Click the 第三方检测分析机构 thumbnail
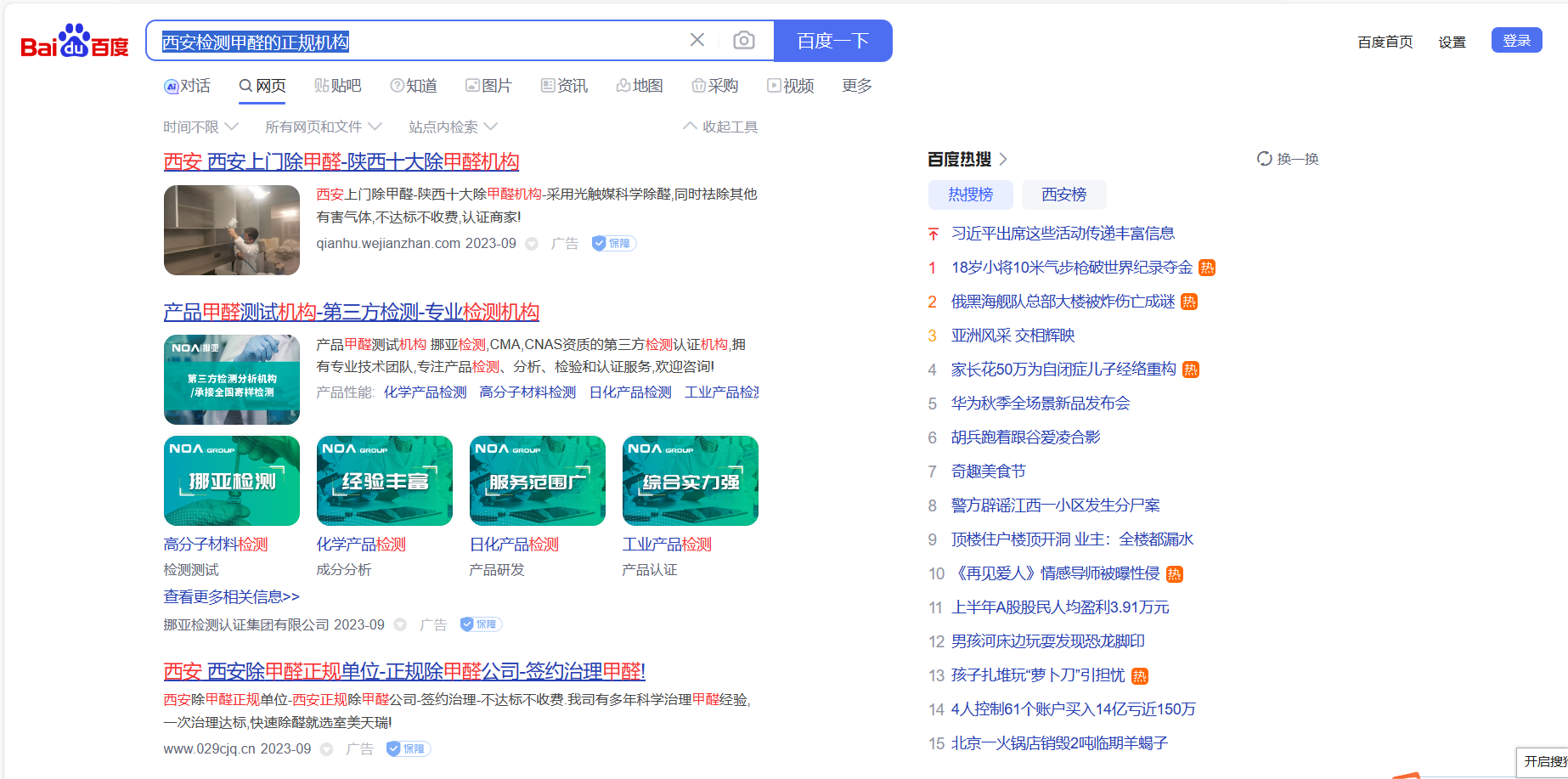 tap(232, 380)
